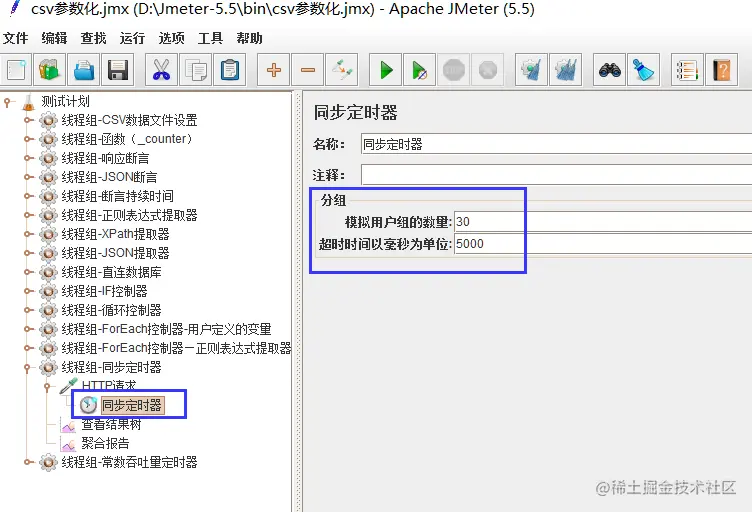Screen dimensions: 752x512
Task: Click the 查看结果树 listener icon
Action: click(69, 425)
